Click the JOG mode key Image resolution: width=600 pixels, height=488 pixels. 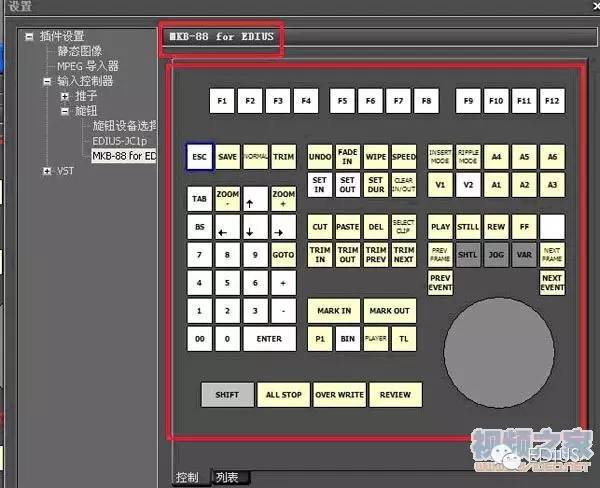(x=496, y=255)
